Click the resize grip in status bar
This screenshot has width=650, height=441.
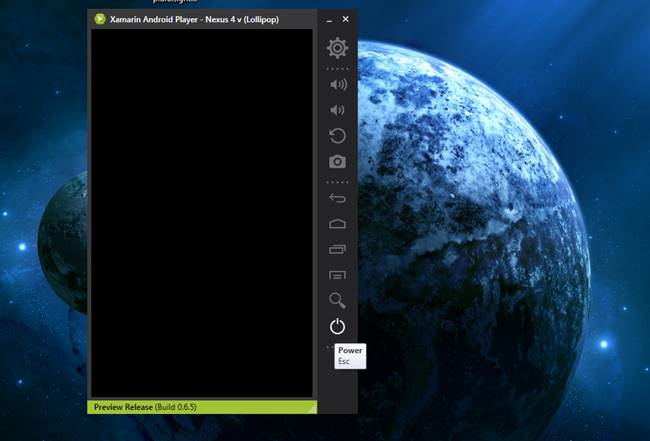tap(313, 410)
